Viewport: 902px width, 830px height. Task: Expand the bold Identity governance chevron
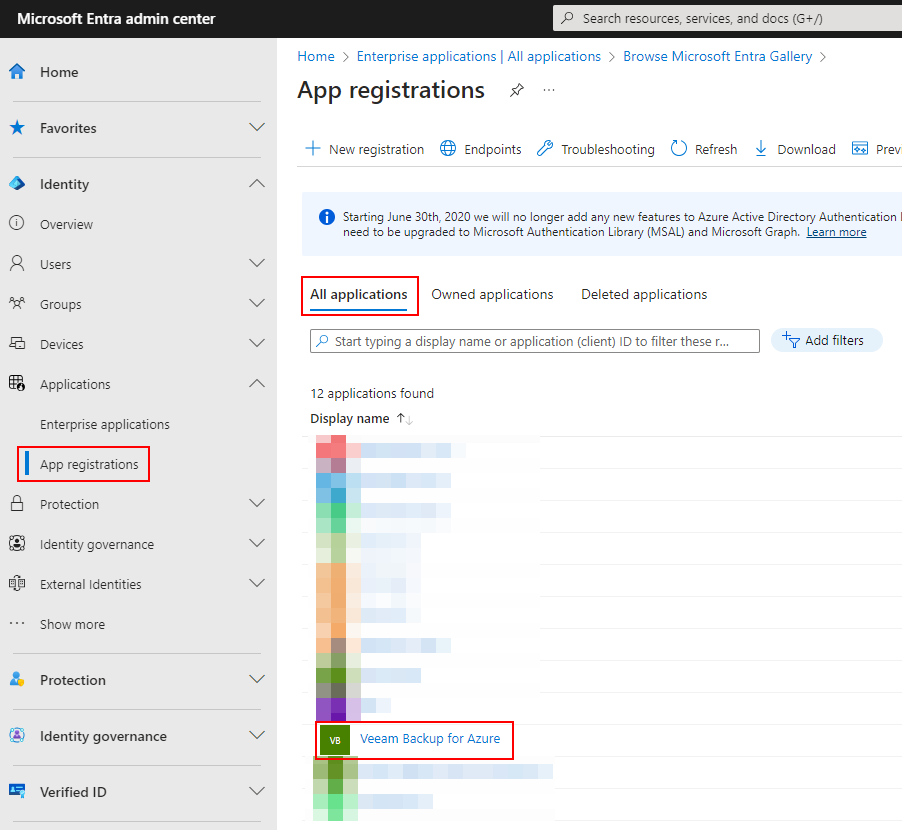pos(257,735)
